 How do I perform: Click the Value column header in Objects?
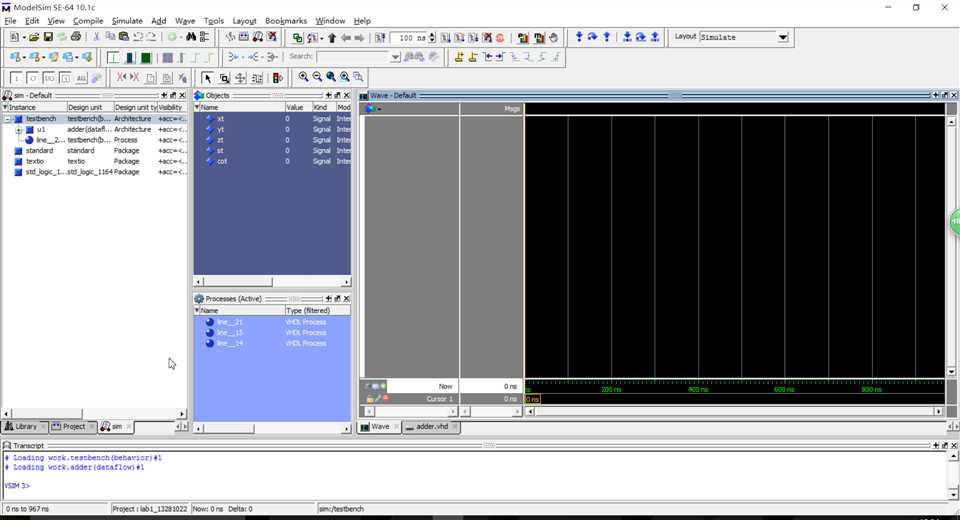(298, 107)
